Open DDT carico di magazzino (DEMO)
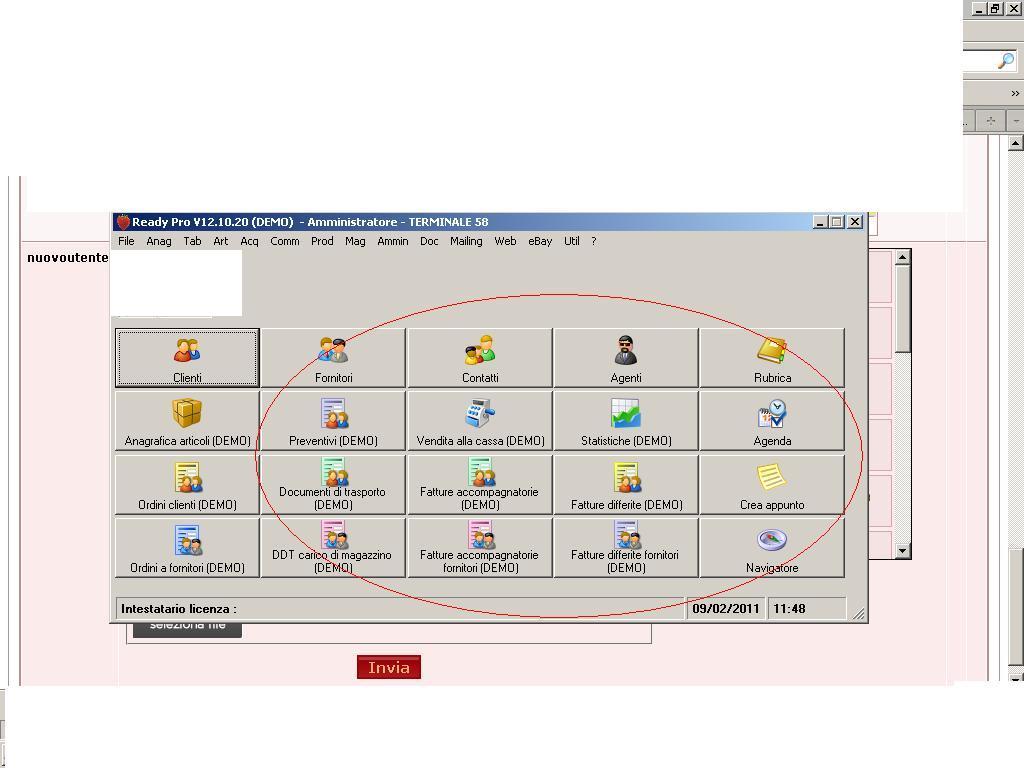 click(333, 548)
